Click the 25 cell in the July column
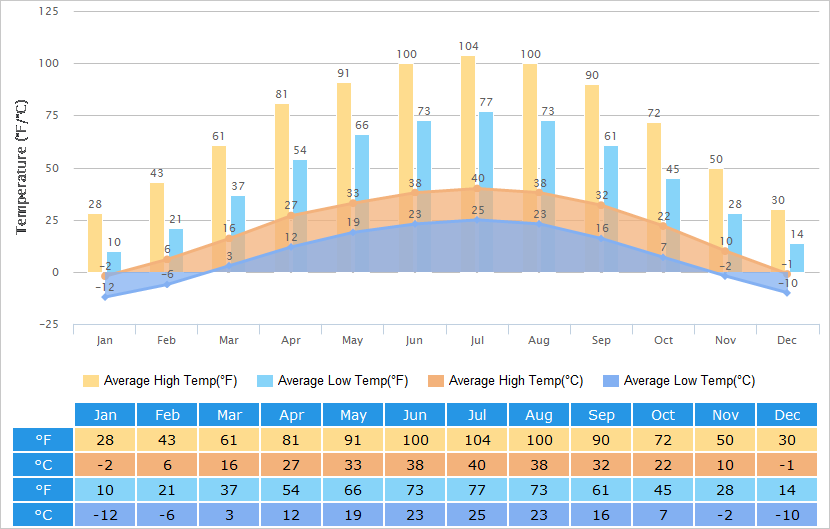The width and height of the screenshot is (830, 529). [x=477, y=515]
